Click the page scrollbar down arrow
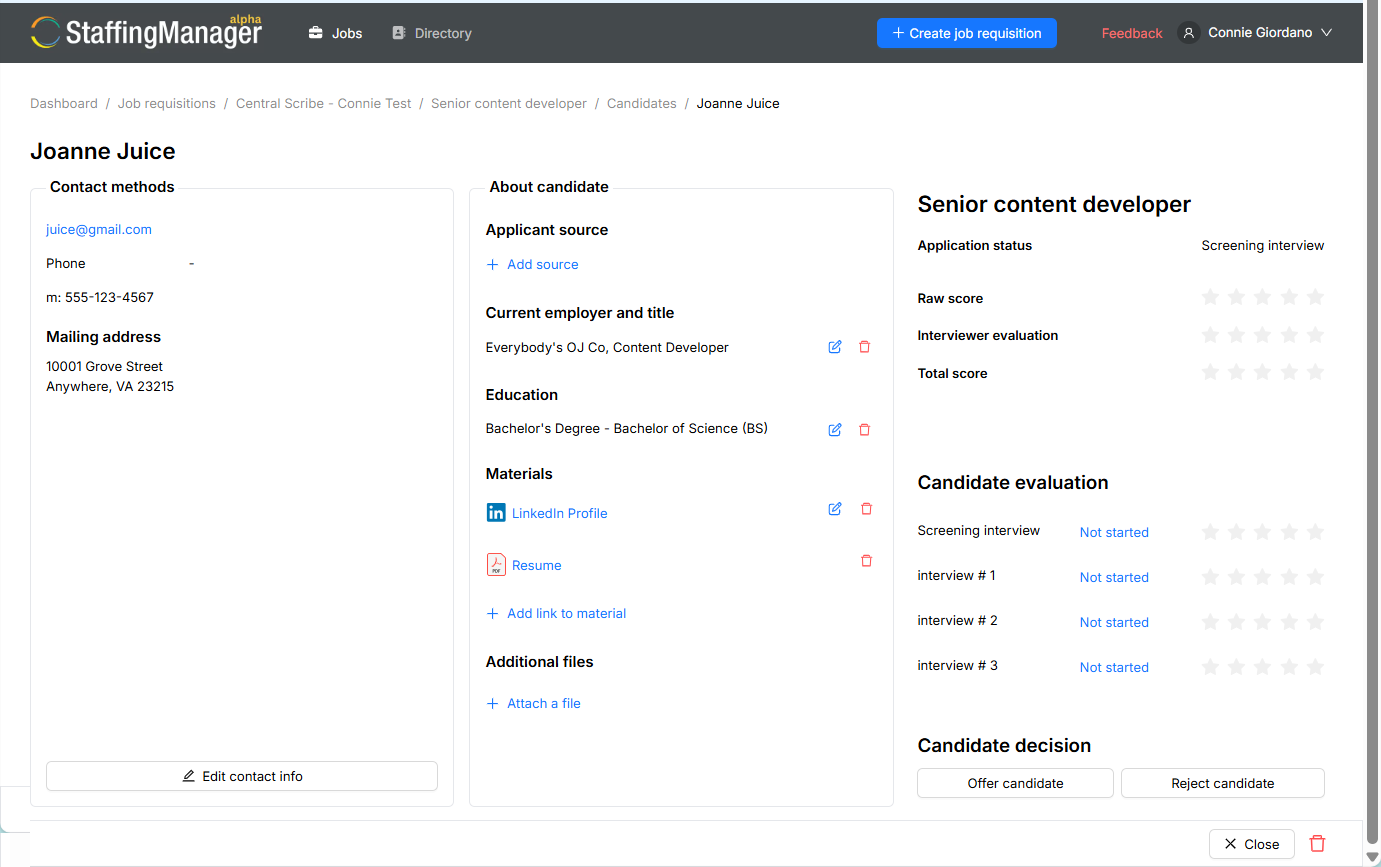Viewport: 1381px width, 867px height. (x=1372, y=857)
